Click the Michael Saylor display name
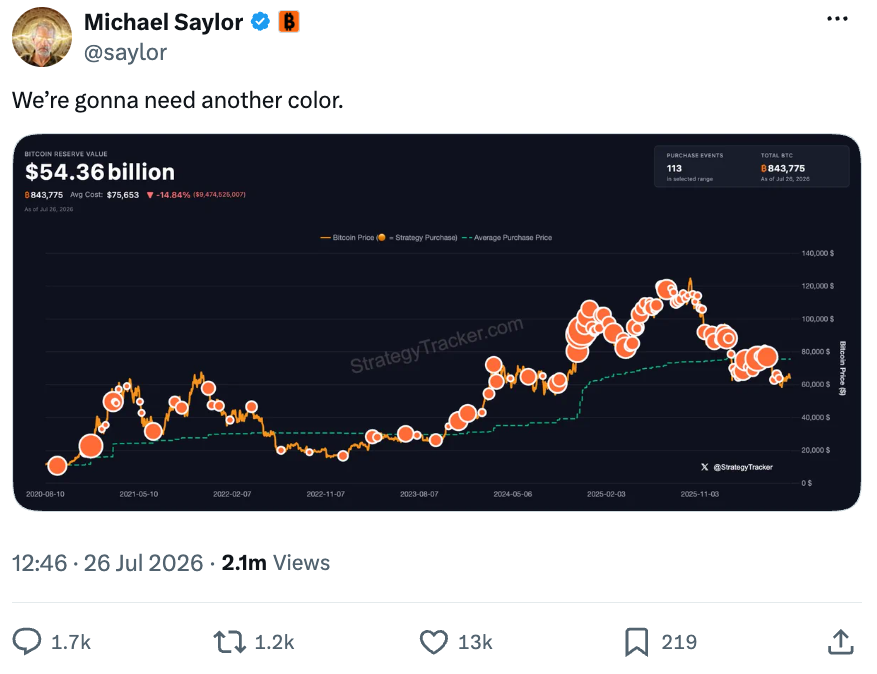This screenshot has height=674, width=877. pyautogui.click(x=163, y=22)
